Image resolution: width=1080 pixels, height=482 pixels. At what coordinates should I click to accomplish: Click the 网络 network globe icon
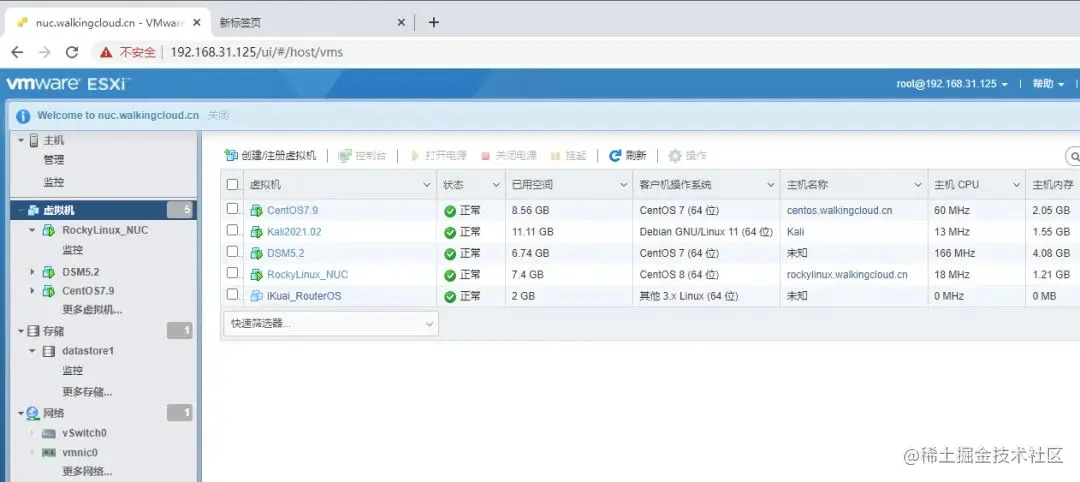click(33, 413)
